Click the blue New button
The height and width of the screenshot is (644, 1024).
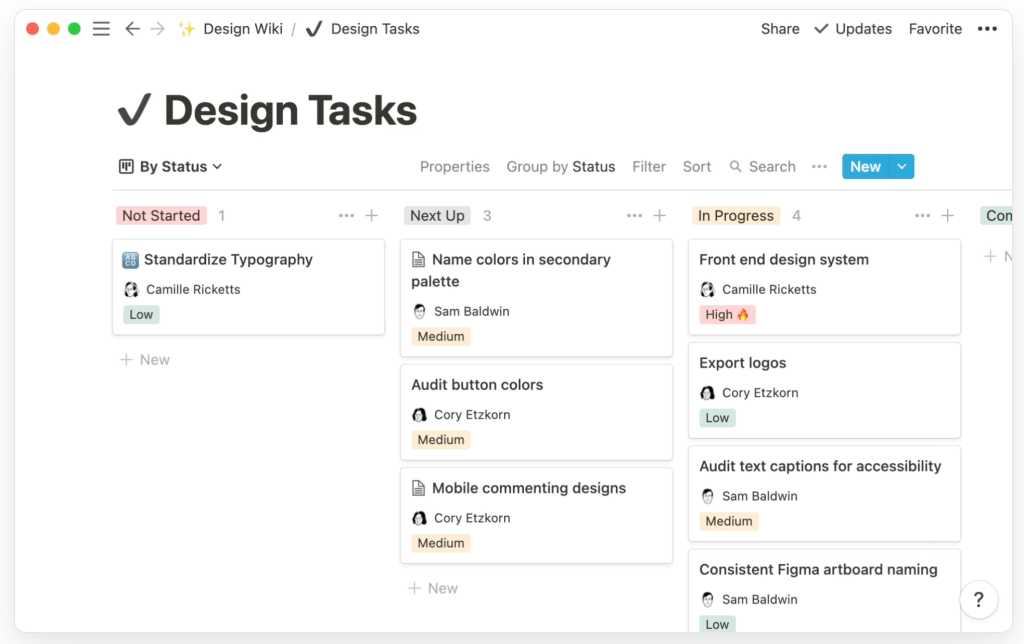[865, 167]
